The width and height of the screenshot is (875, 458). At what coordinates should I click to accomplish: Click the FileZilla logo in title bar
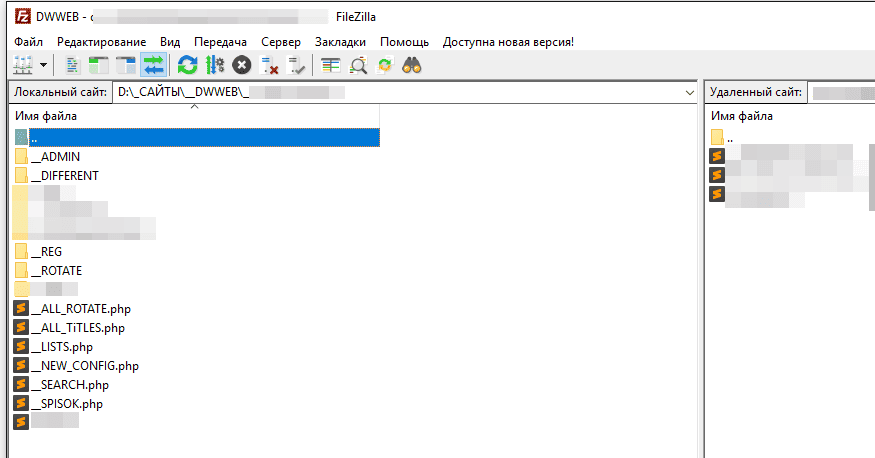23,17
